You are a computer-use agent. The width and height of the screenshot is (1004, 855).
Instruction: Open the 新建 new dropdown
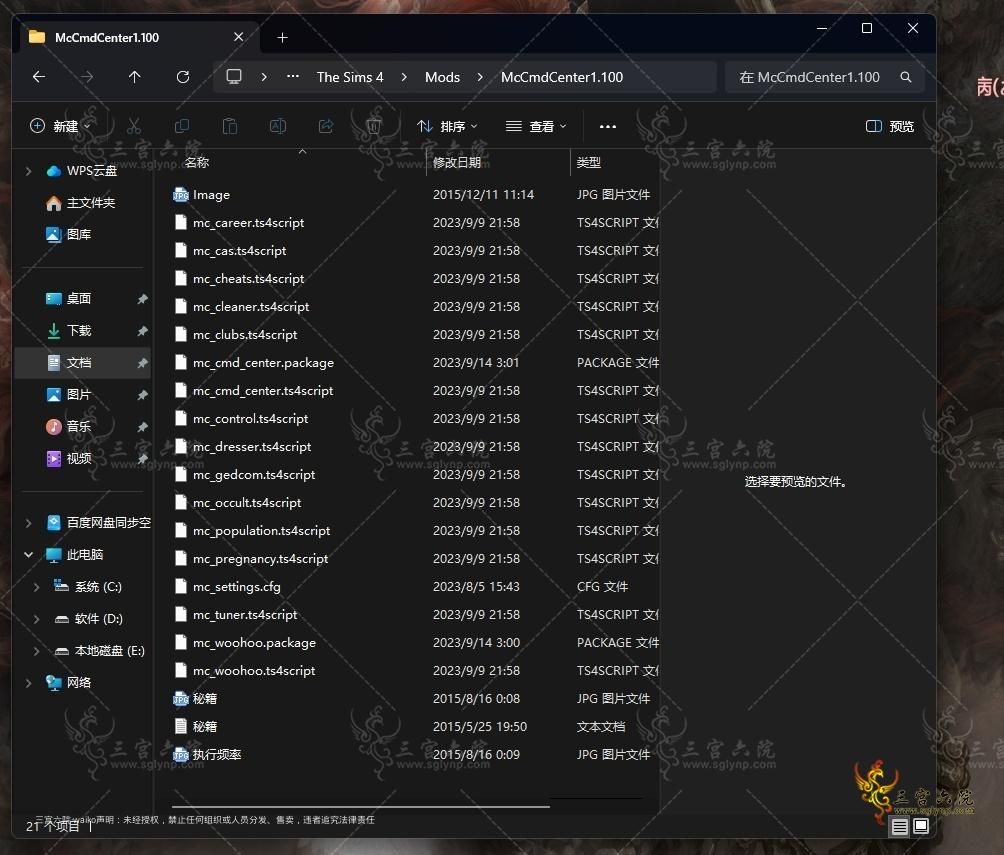61,126
